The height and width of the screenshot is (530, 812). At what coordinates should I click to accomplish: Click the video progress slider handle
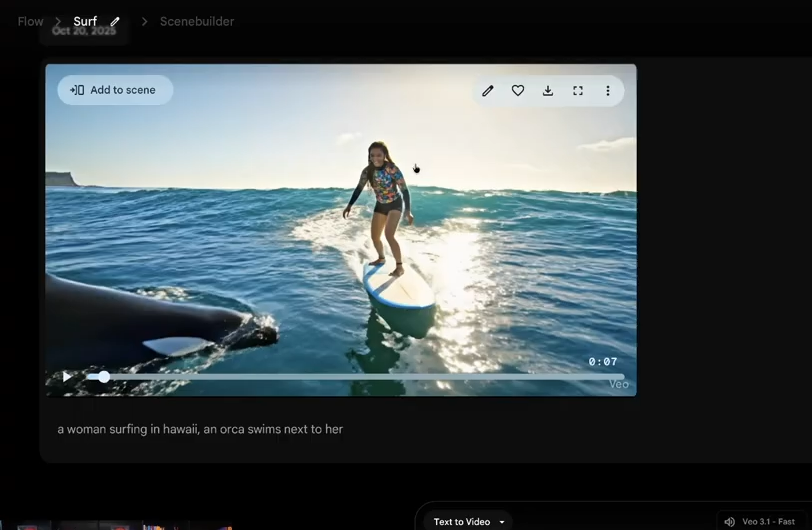click(x=104, y=377)
